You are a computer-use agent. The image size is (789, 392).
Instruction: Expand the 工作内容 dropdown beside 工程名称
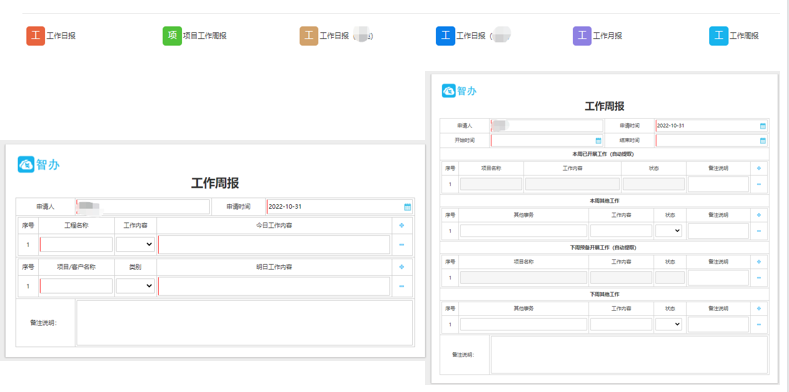[x=135, y=245]
